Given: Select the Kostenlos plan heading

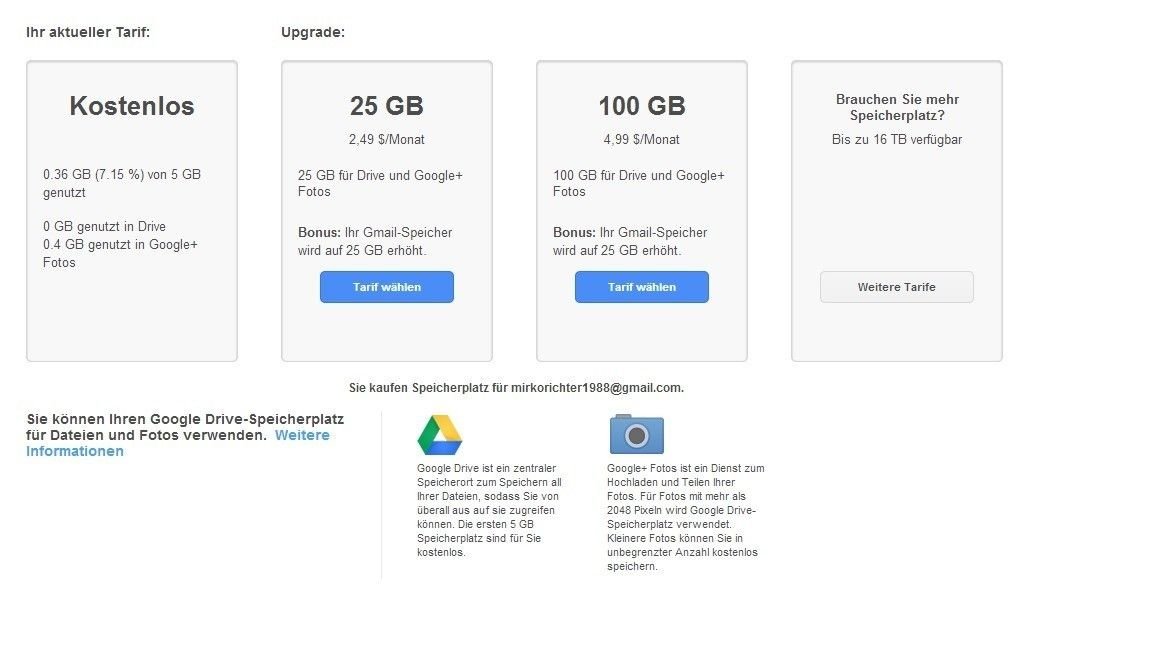Looking at the screenshot, I should [132, 106].
